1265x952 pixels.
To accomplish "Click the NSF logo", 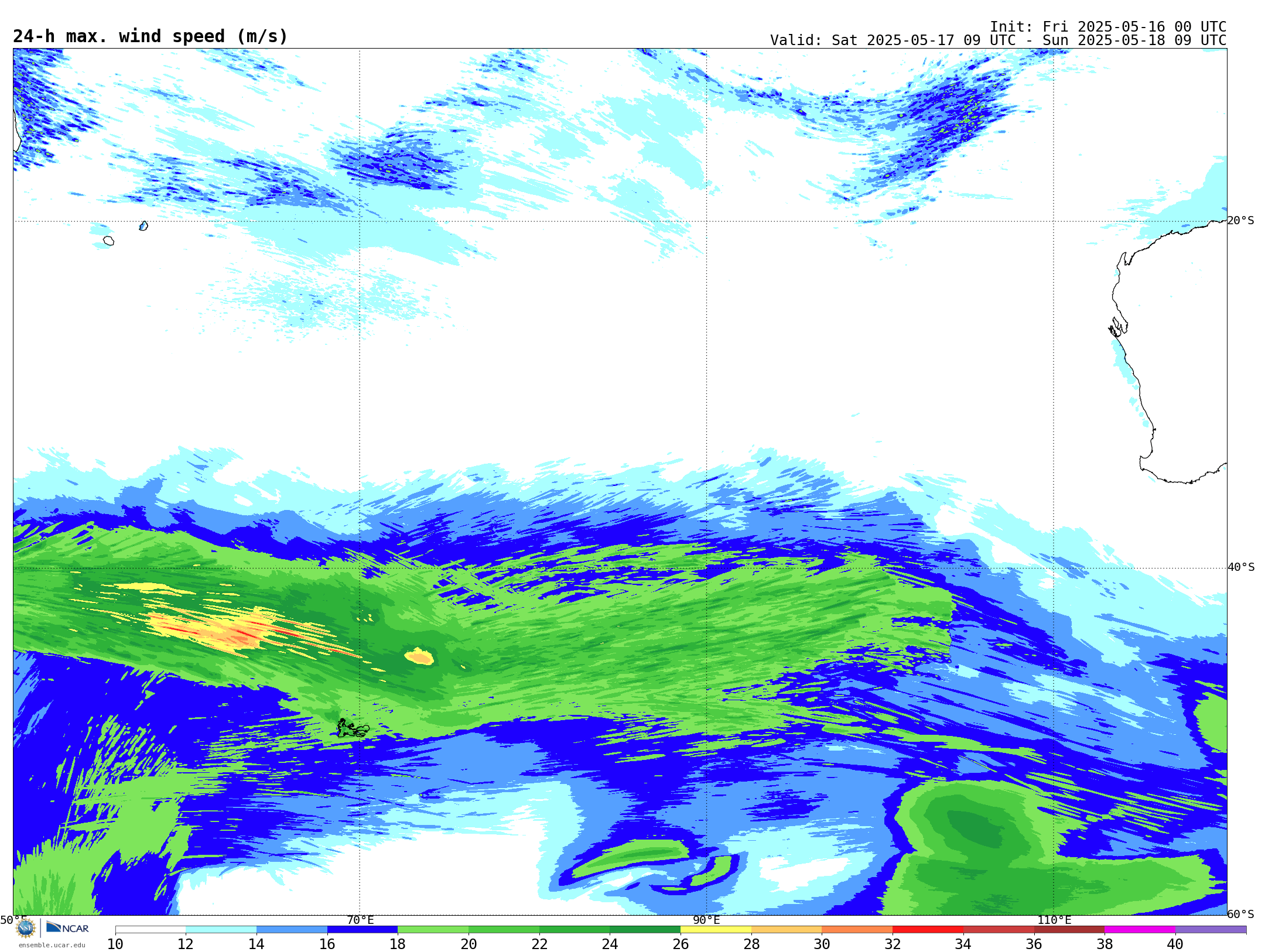I will click(x=26, y=928).
